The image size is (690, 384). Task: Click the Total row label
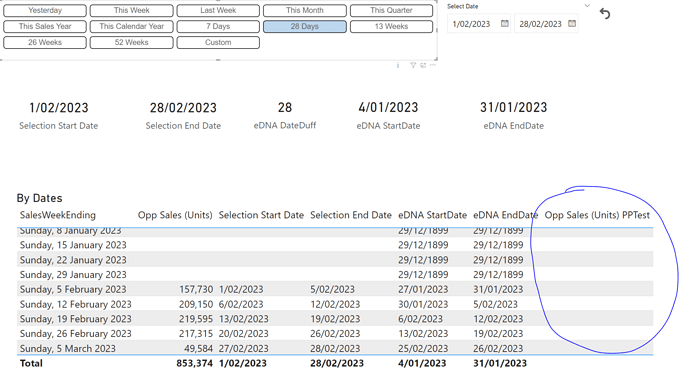point(31,363)
